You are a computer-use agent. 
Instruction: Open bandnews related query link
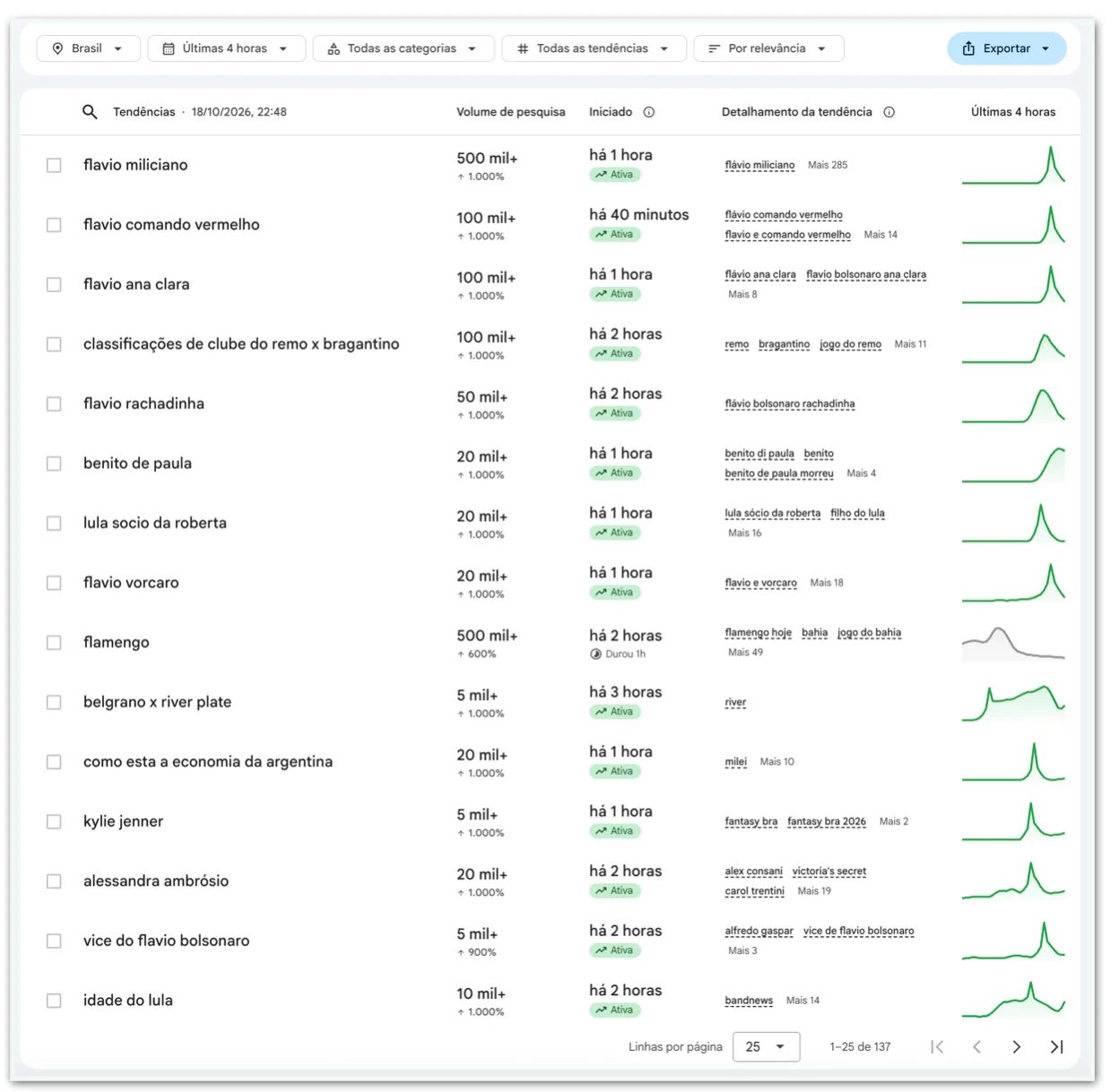[x=749, y=1001]
